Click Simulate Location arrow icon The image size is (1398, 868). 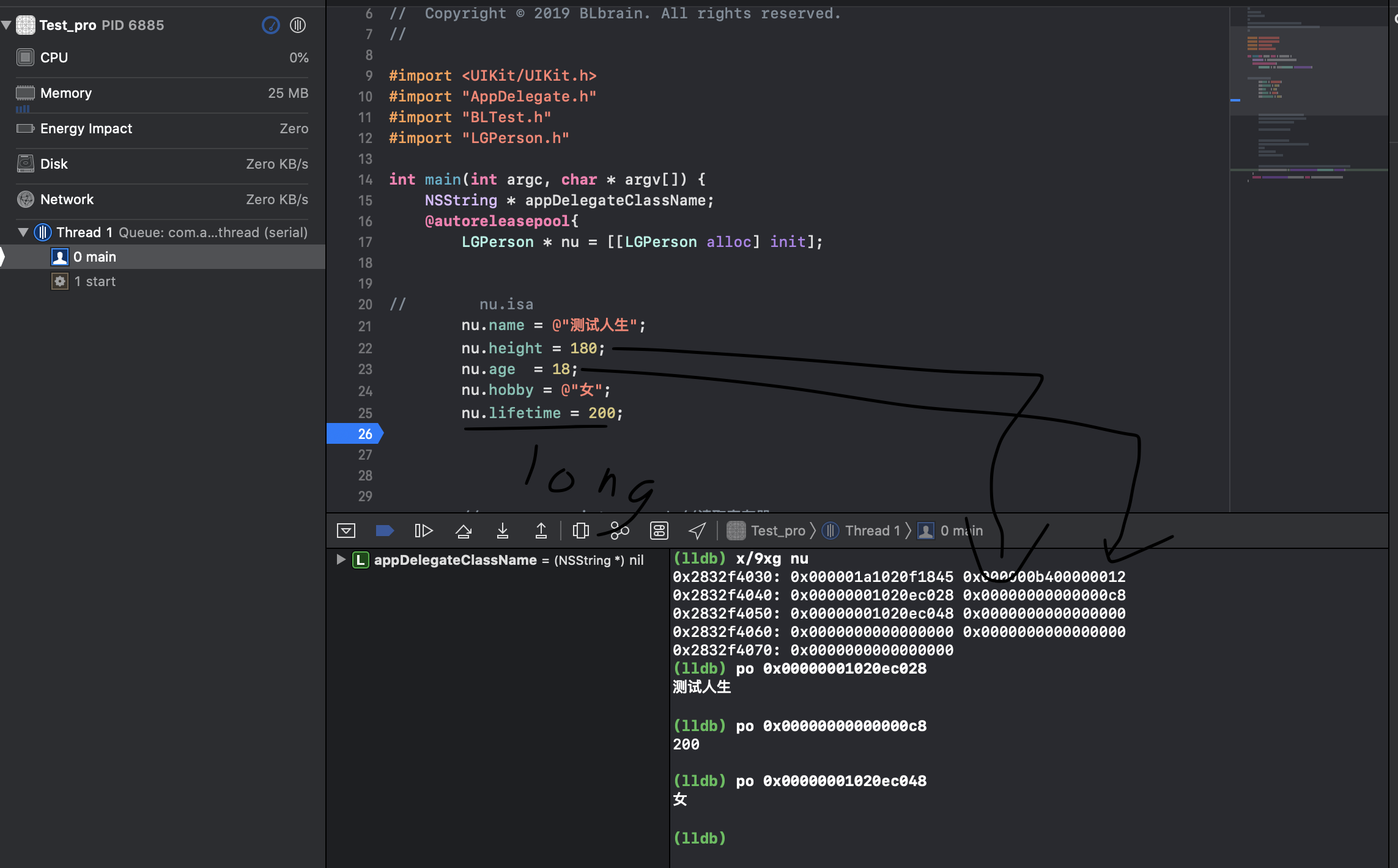pos(697,531)
